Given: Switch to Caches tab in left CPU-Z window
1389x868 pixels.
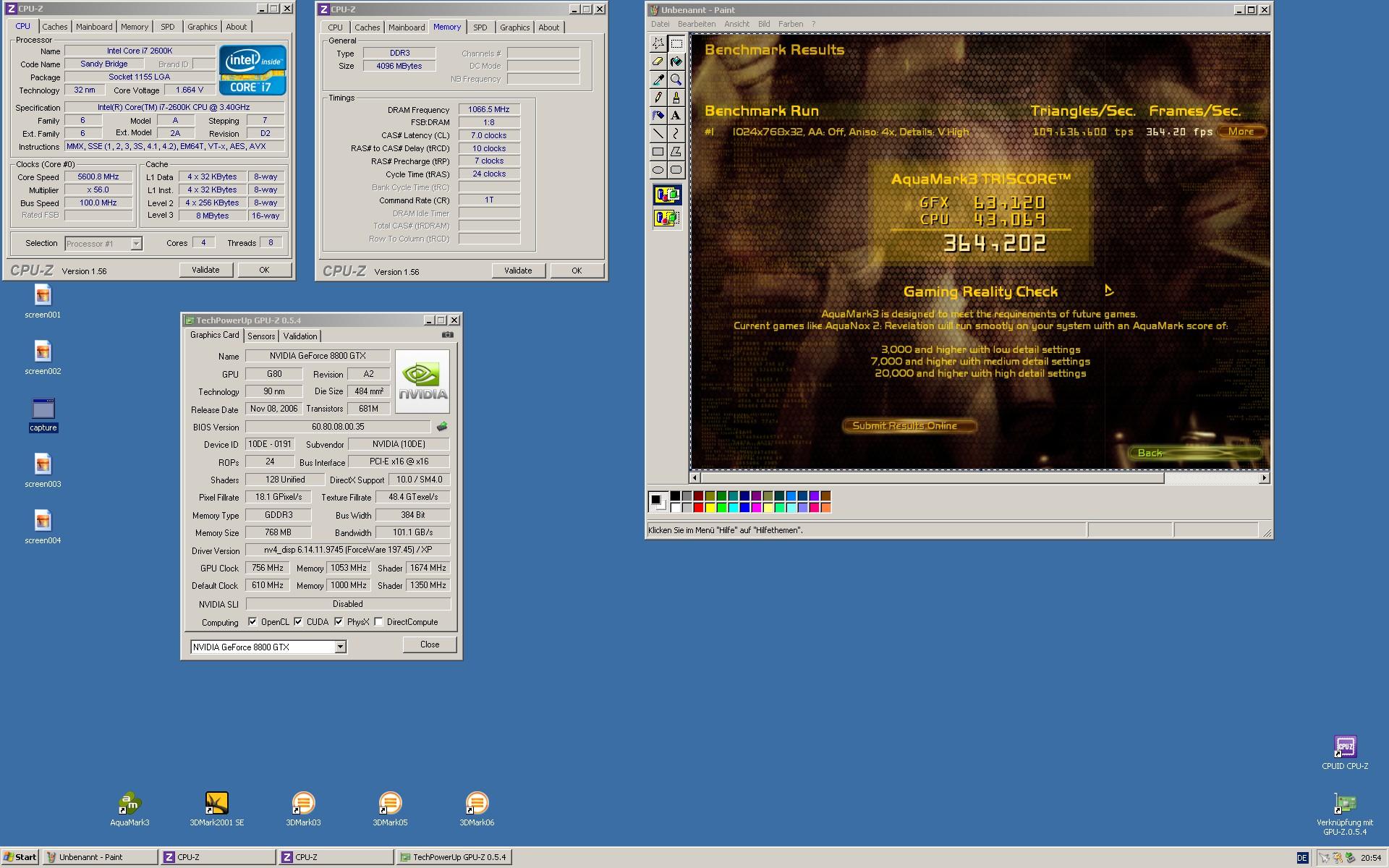Looking at the screenshot, I should tap(54, 27).
